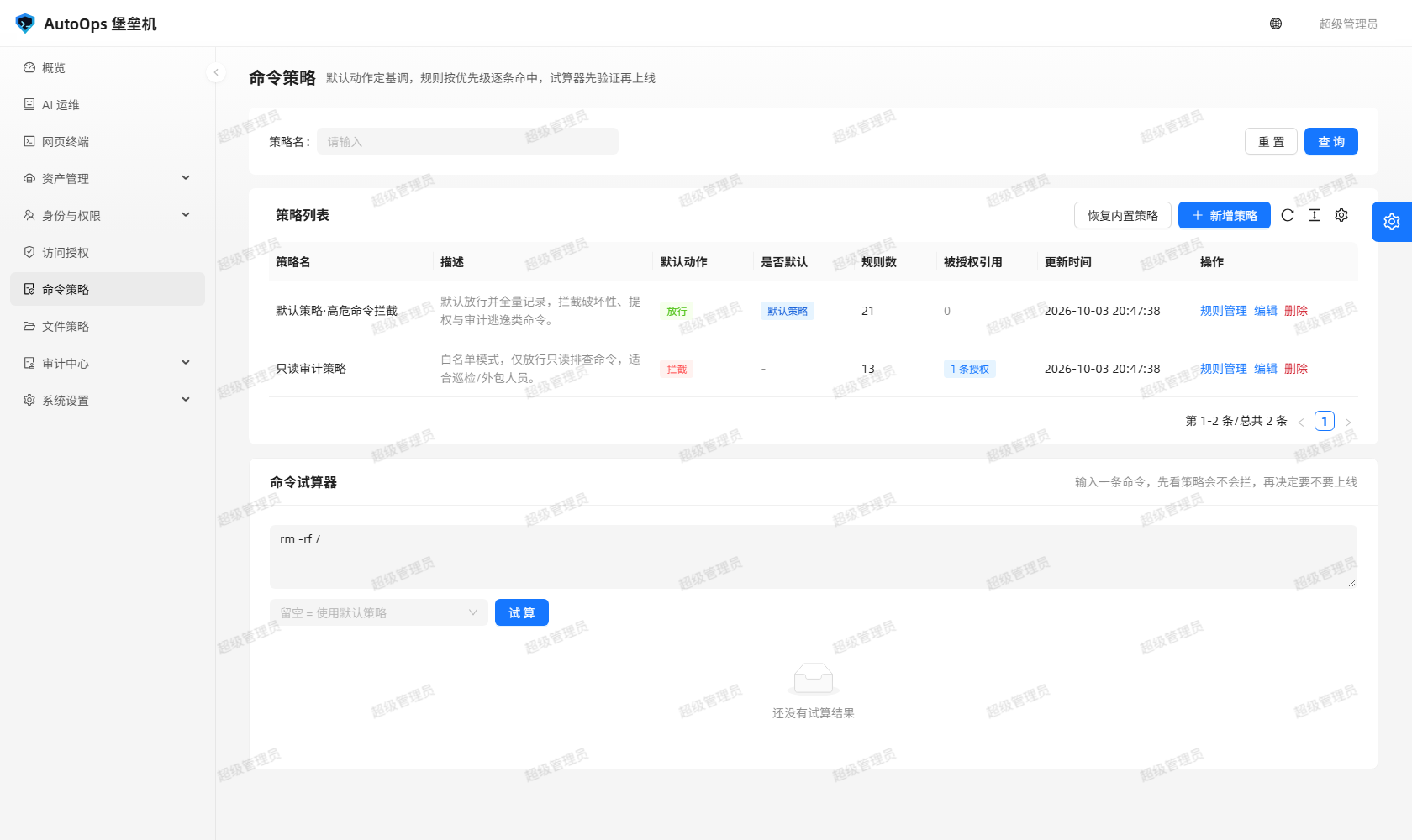Open 文件策略 menu item
1412x840 pixels.
click(108, 326)
